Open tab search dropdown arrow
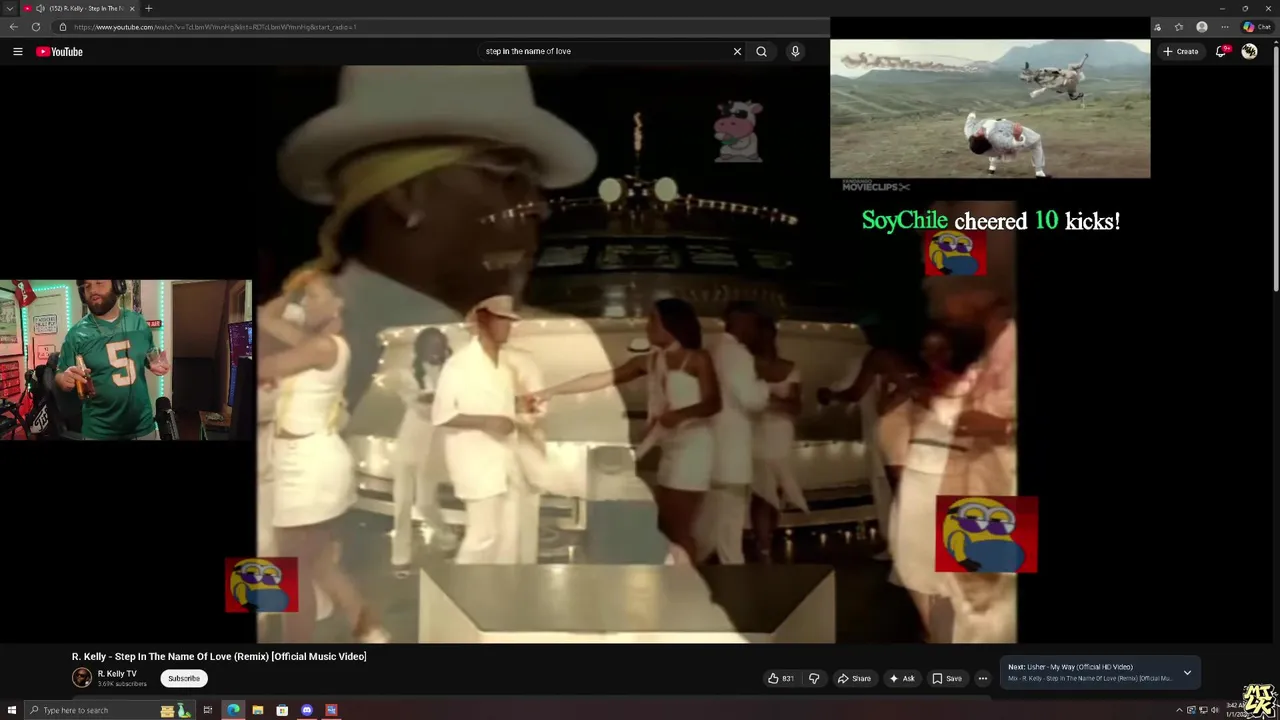 point(9,8)
